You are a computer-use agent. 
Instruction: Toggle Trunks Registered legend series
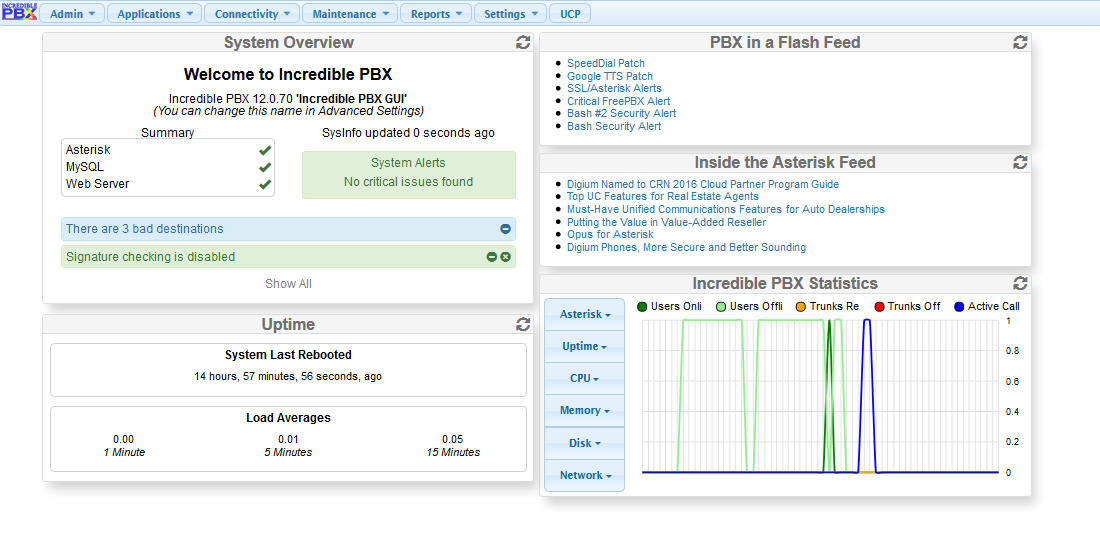pyautogui.click(x=827, y=306)
